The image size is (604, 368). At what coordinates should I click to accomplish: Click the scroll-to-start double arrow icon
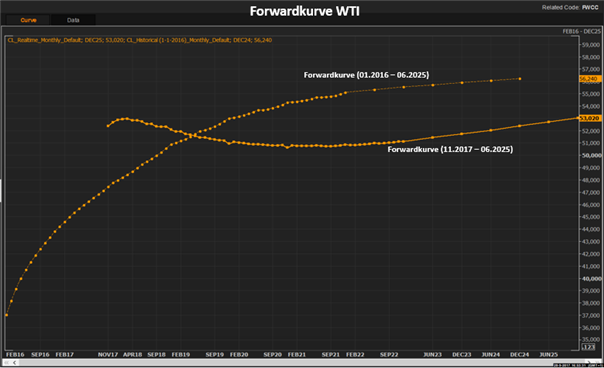click(x=6, y=363)
